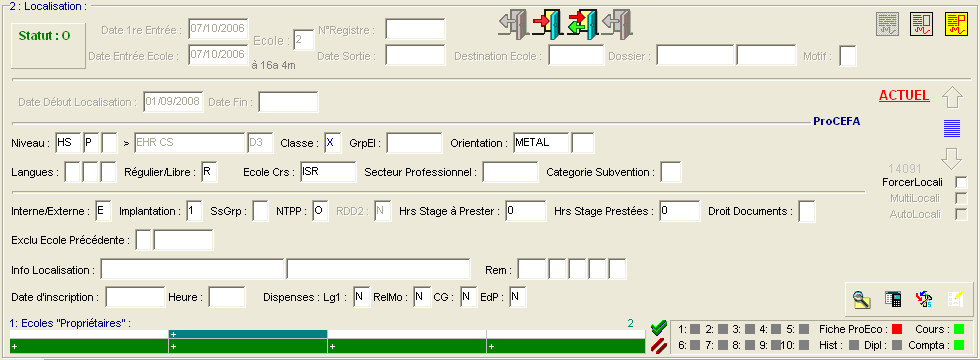
Task: Toggle the AutoLocali checkbox
Action: [x=962, y=214]
